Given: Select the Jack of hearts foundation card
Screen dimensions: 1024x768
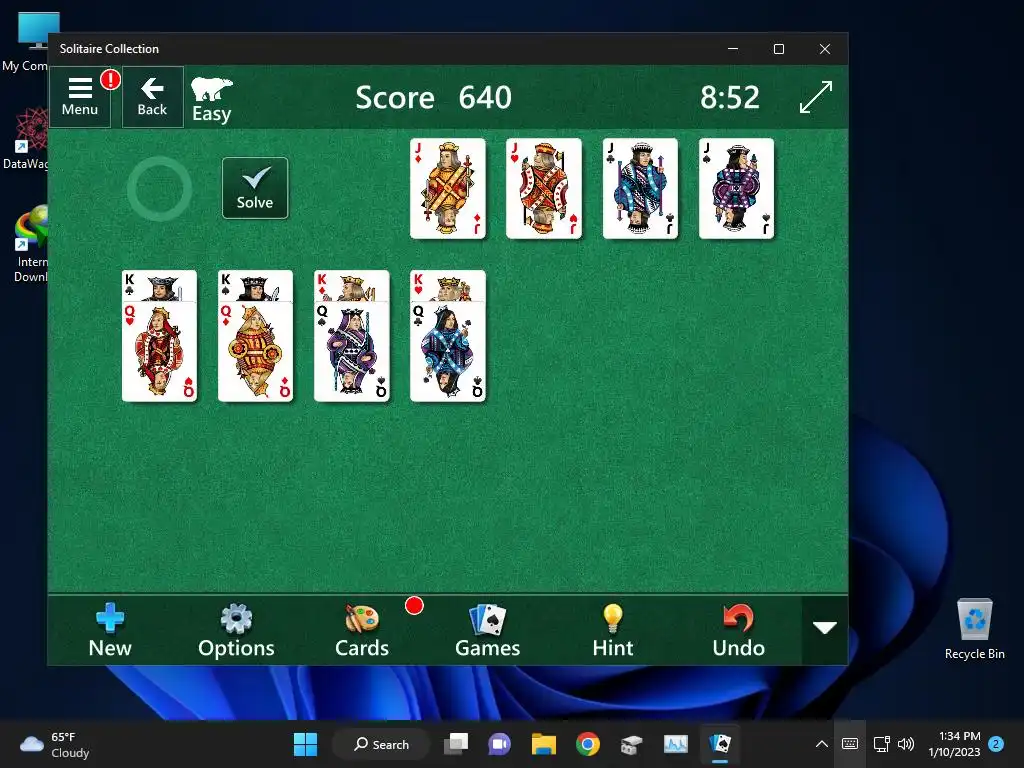Looking at the screenshot, I should [544, 189].
